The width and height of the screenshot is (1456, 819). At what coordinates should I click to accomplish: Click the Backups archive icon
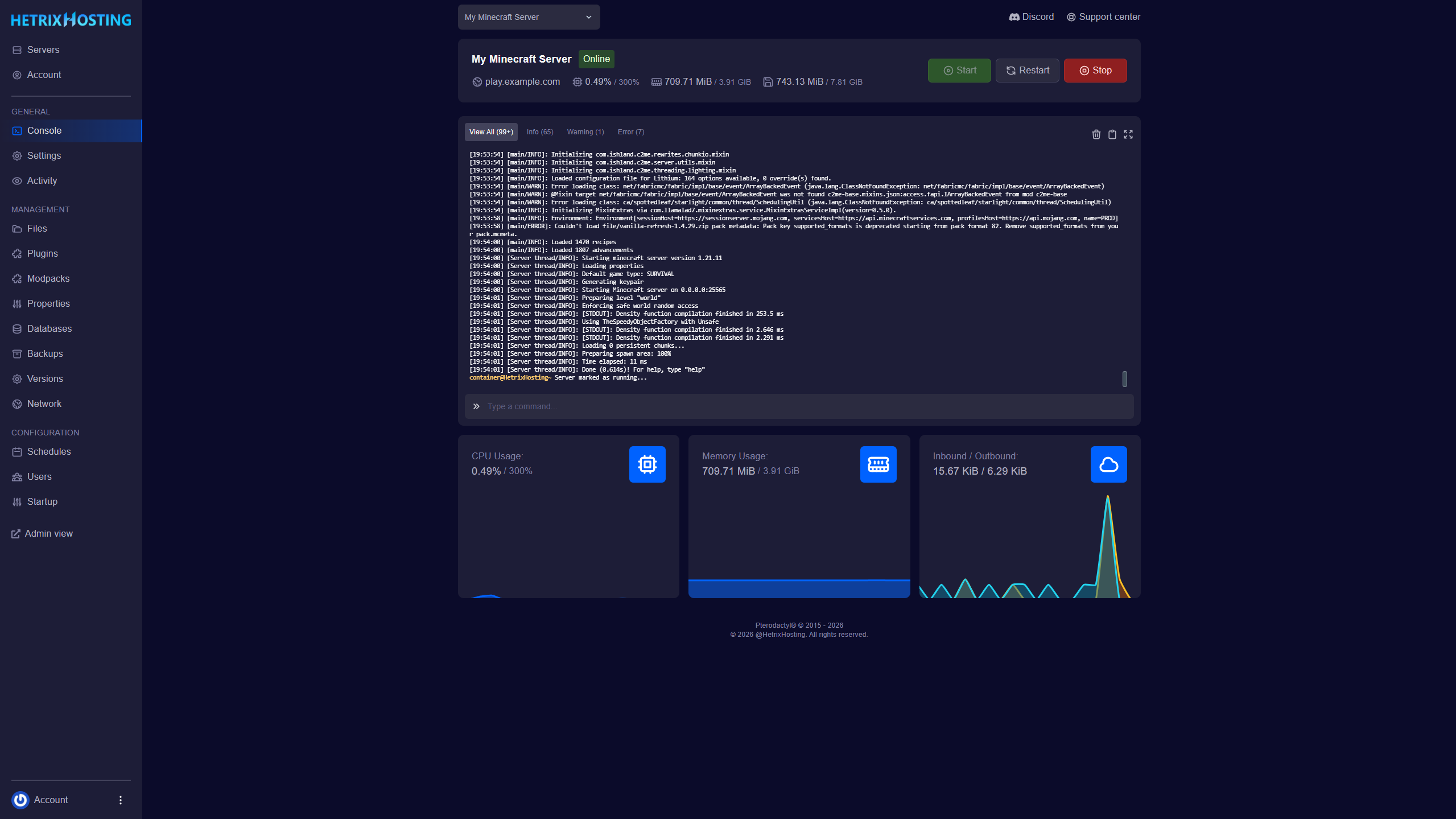(x=17, y=354)
